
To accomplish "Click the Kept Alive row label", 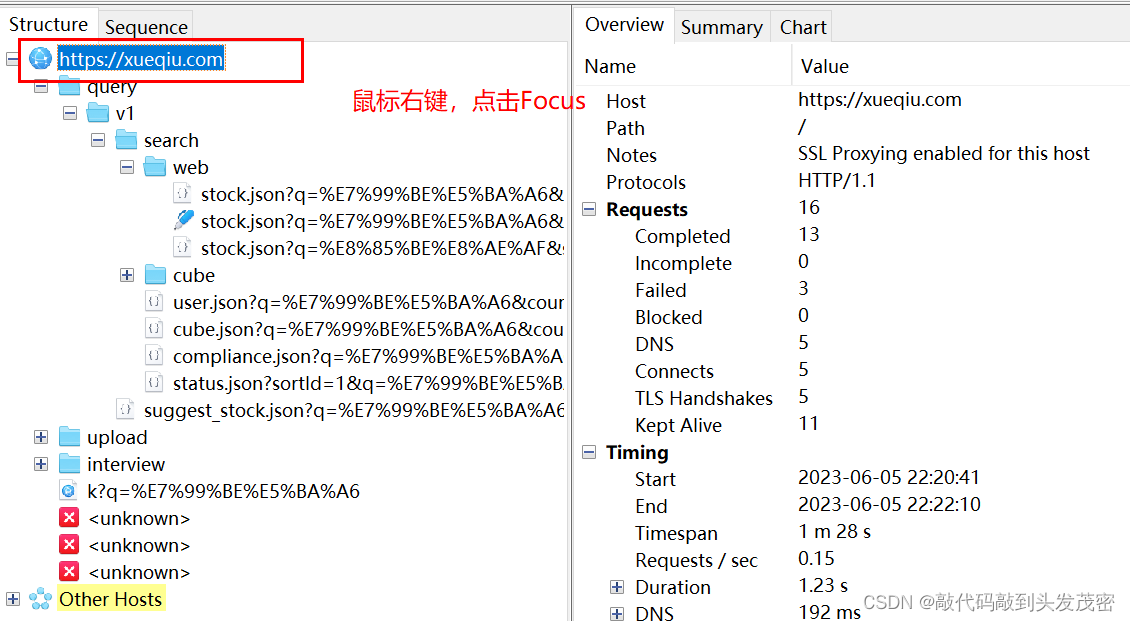I will (x=678, y=425).
